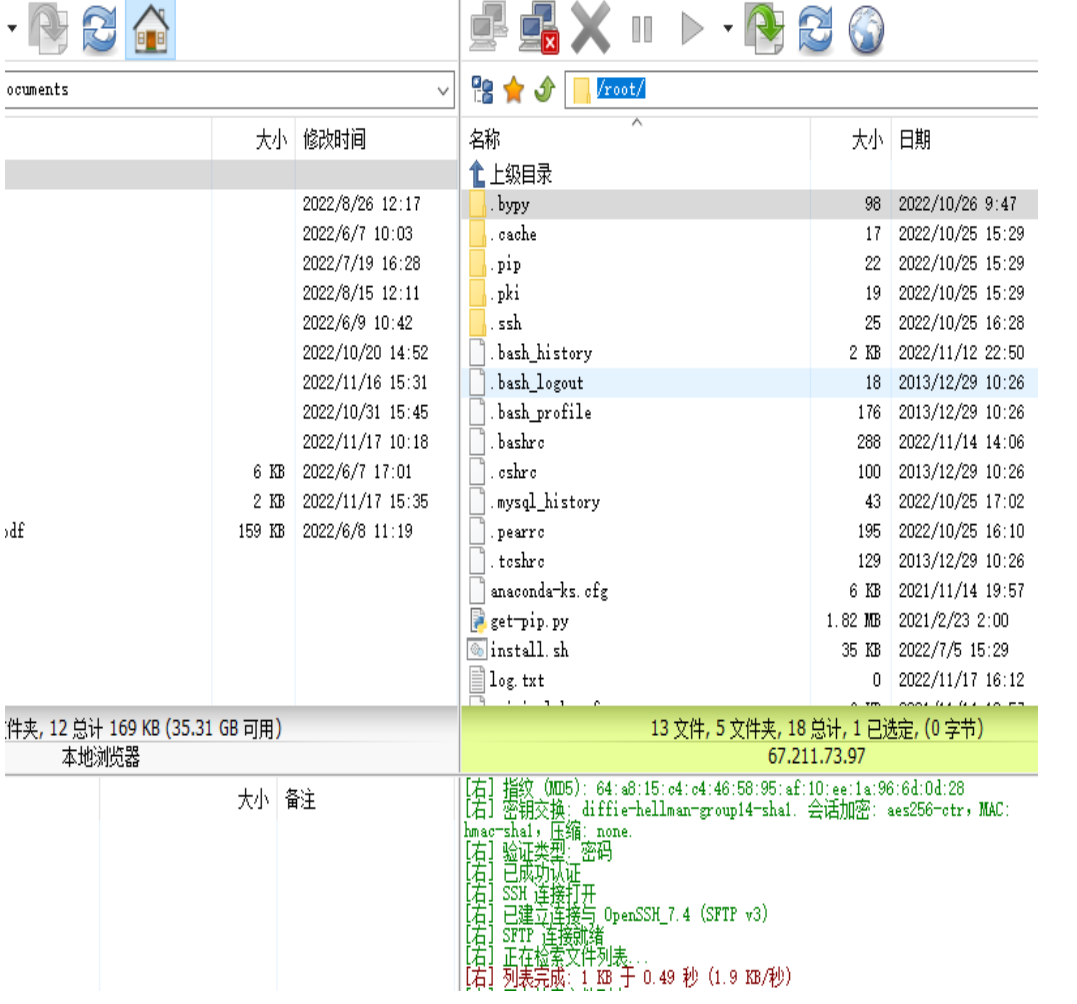The width and height of the screenshot is (1077, 1004).
Task: Click the local Home folder icon
Action: [150, 30]
